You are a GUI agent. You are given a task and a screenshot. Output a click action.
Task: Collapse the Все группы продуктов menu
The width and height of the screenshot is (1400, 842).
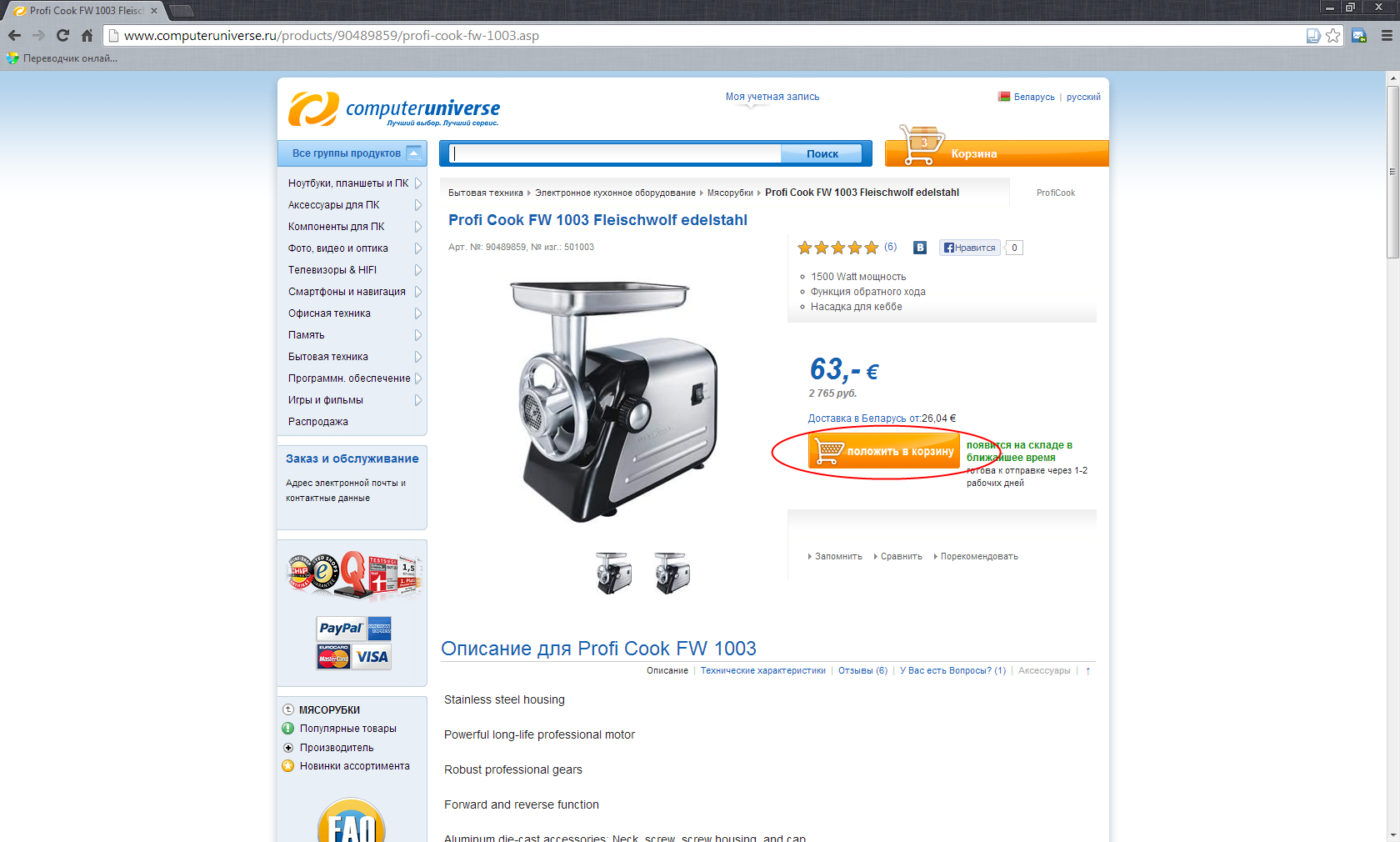414,153
